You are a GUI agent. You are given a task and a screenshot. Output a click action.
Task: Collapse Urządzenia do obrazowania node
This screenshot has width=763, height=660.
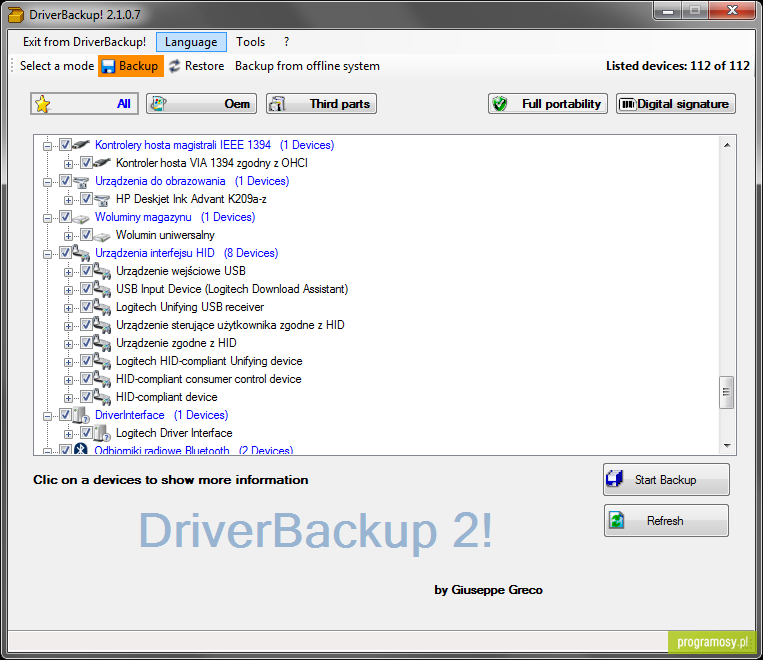(x=47, y=182)
